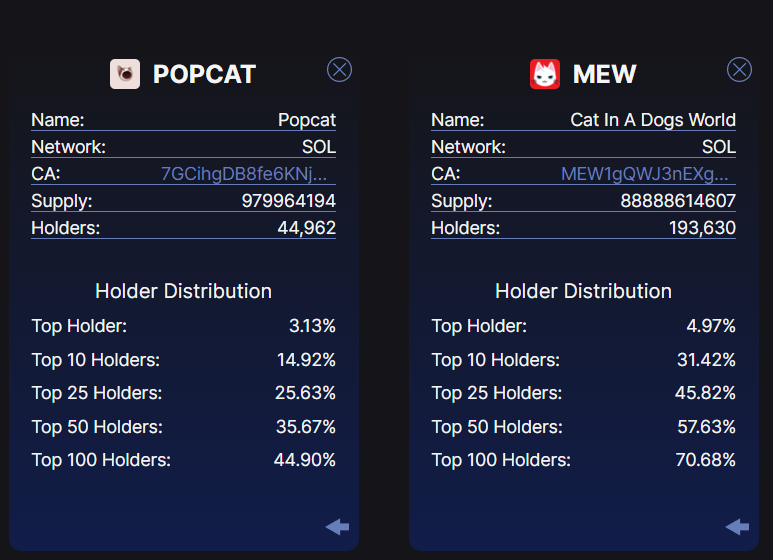Image resolution: width=773 pixels, height=560 pixels.
Task: Click MEW holders count 193,630
Action: pos(702,228)
